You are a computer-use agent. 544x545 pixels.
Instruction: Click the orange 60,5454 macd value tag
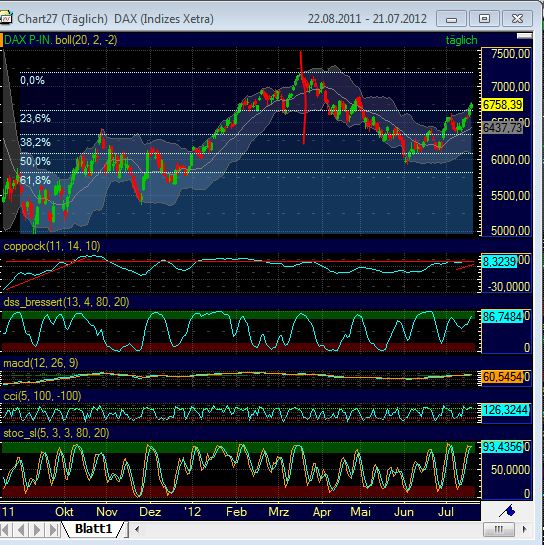coord(502,377)
